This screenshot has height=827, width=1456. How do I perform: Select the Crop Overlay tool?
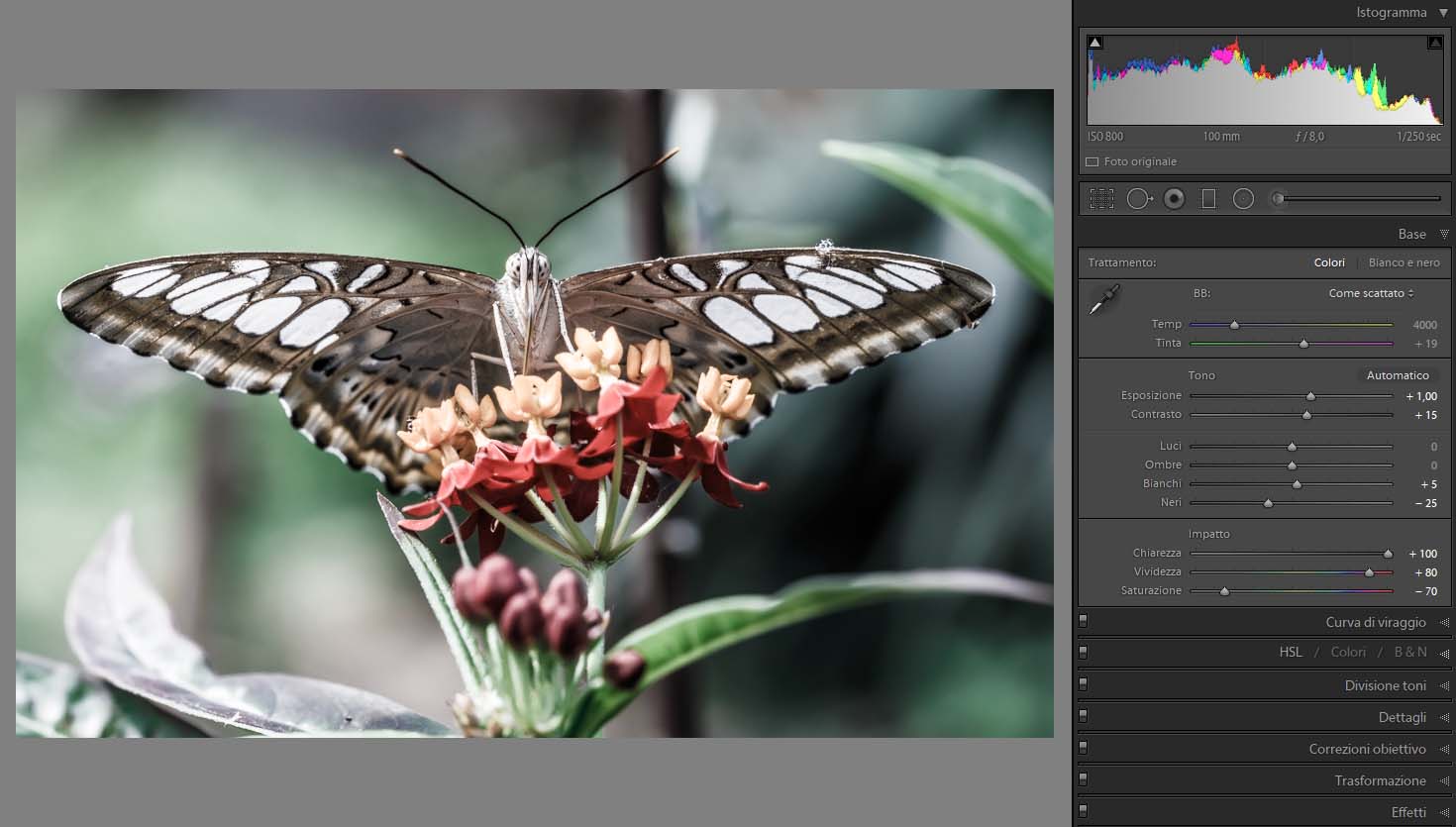pos(1101,199)
